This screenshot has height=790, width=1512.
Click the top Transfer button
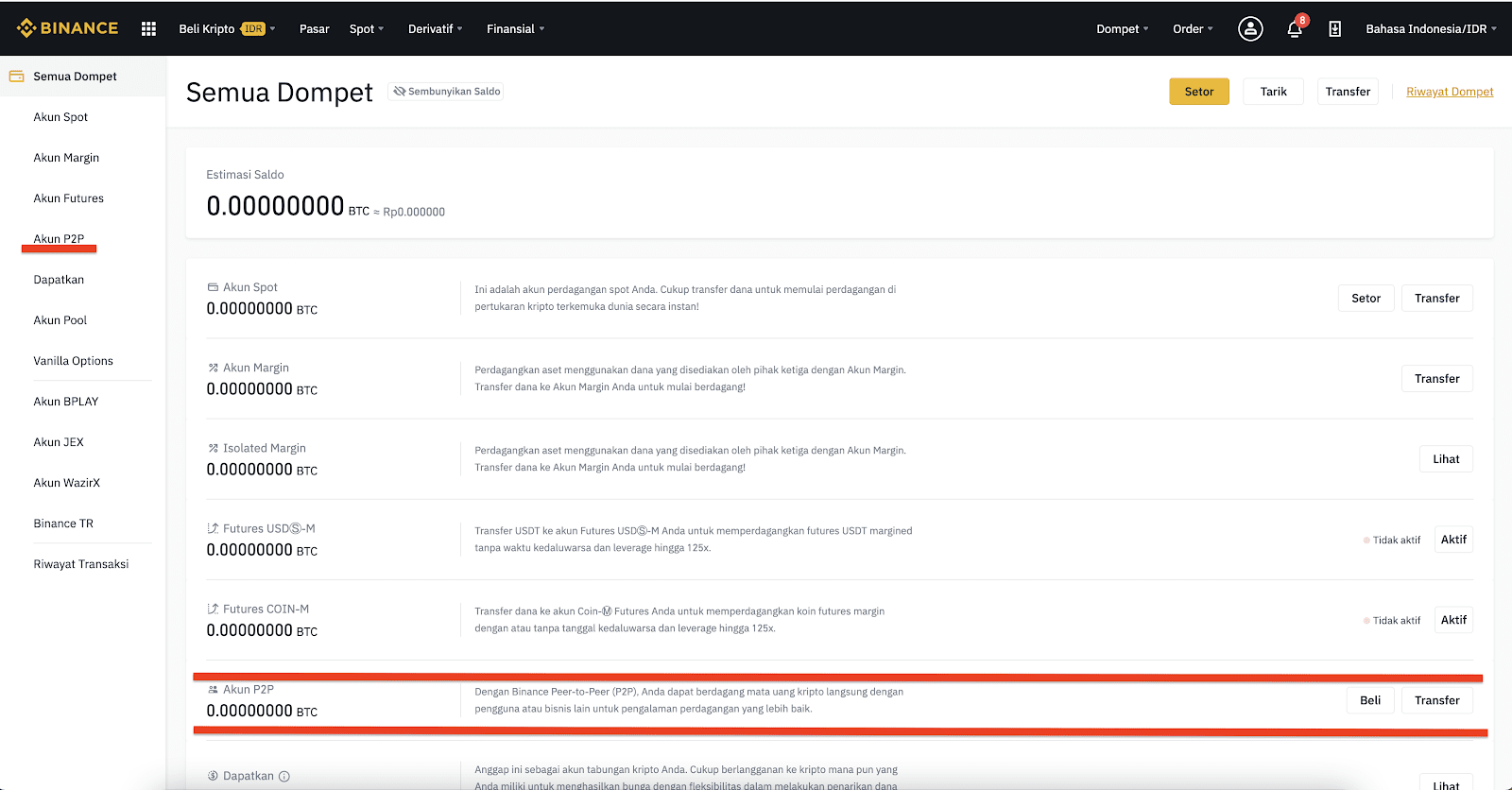pos(1348,92)
